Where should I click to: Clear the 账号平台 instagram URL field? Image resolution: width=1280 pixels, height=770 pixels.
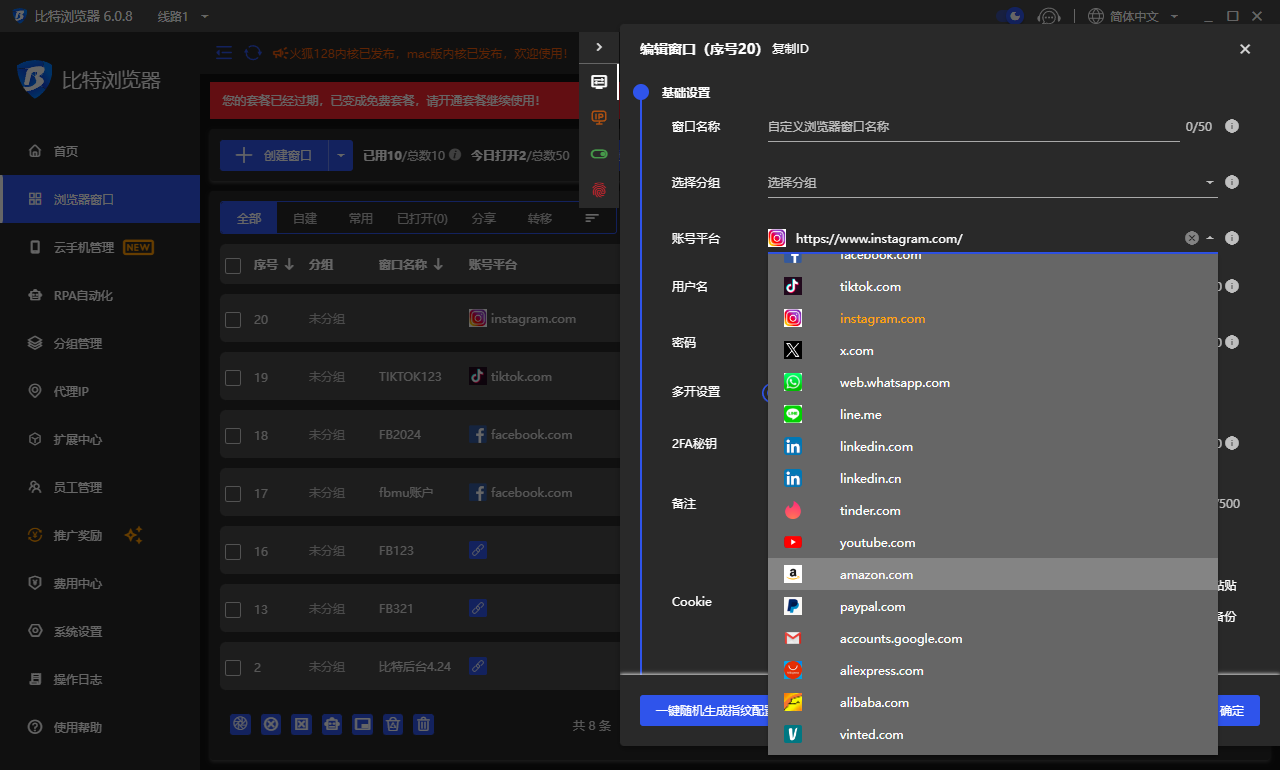tap(1191, 238)
